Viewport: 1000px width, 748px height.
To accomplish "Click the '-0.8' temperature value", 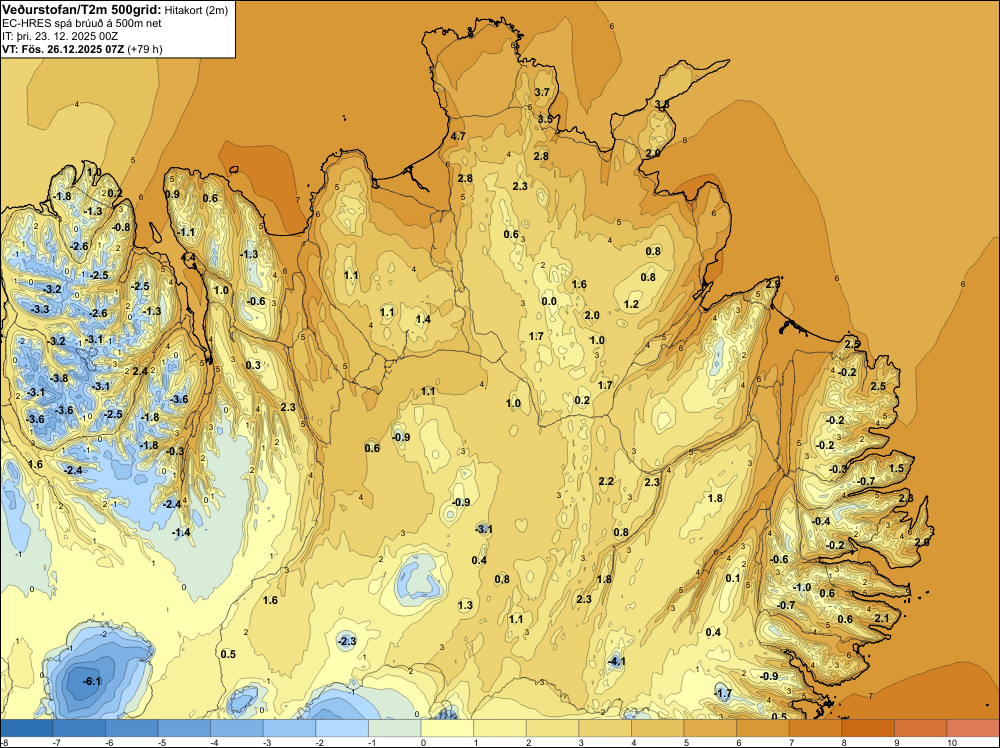I will pyautogui.click(x=121, y=226).
